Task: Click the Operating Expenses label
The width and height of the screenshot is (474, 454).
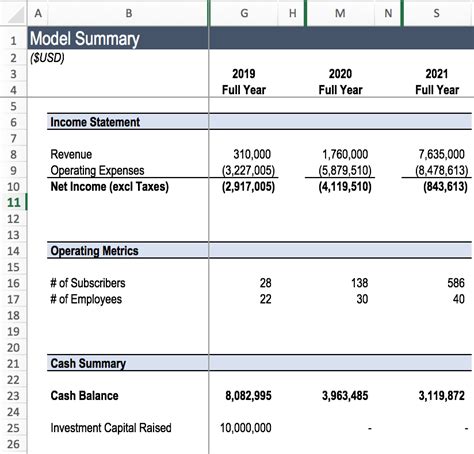Action: click(97, 170)
